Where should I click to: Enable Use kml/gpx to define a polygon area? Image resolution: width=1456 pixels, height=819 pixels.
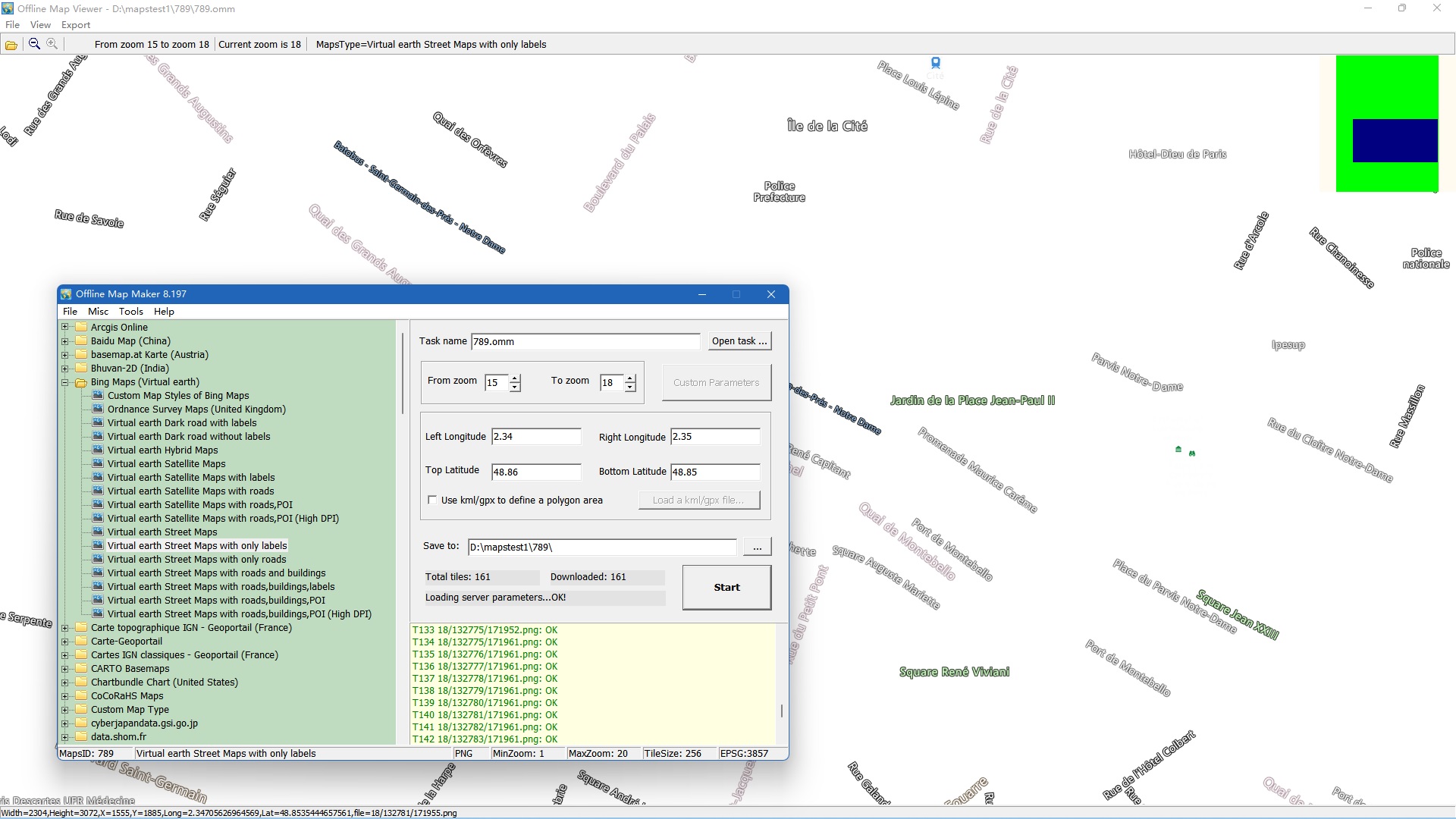432,500
